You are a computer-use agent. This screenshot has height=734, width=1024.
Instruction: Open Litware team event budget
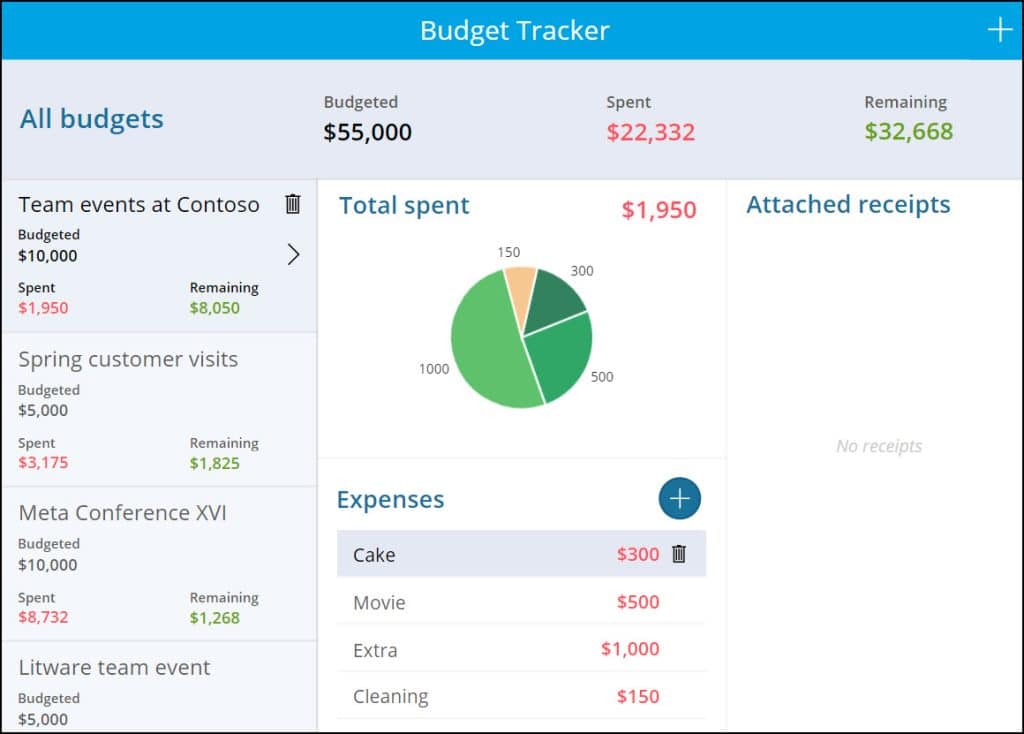coord(159,687)
